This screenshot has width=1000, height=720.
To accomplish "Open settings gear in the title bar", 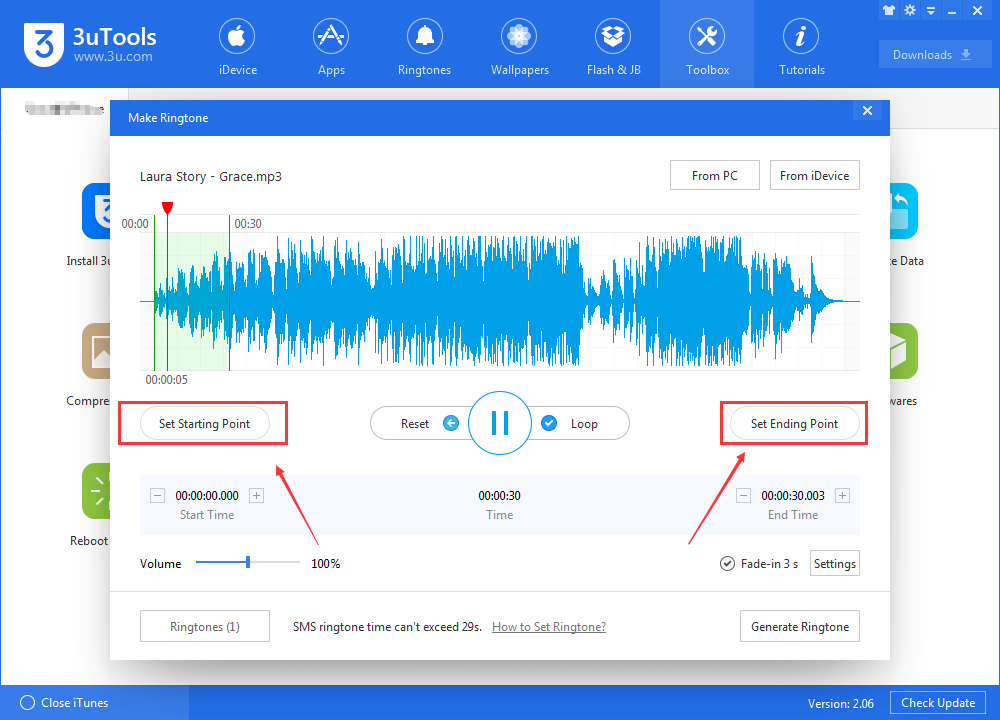I will click(910, 10).
